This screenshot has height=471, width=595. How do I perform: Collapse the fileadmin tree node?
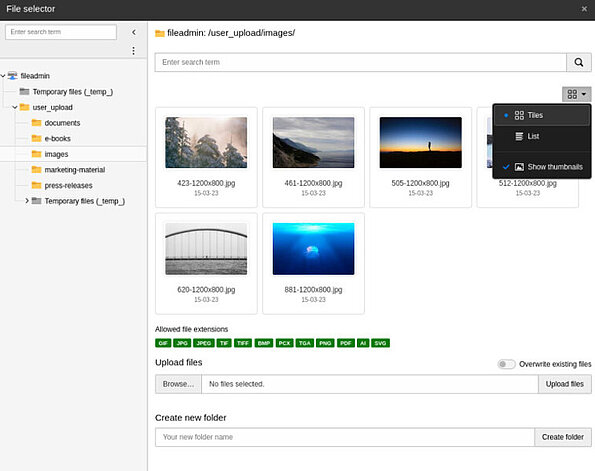3,76
